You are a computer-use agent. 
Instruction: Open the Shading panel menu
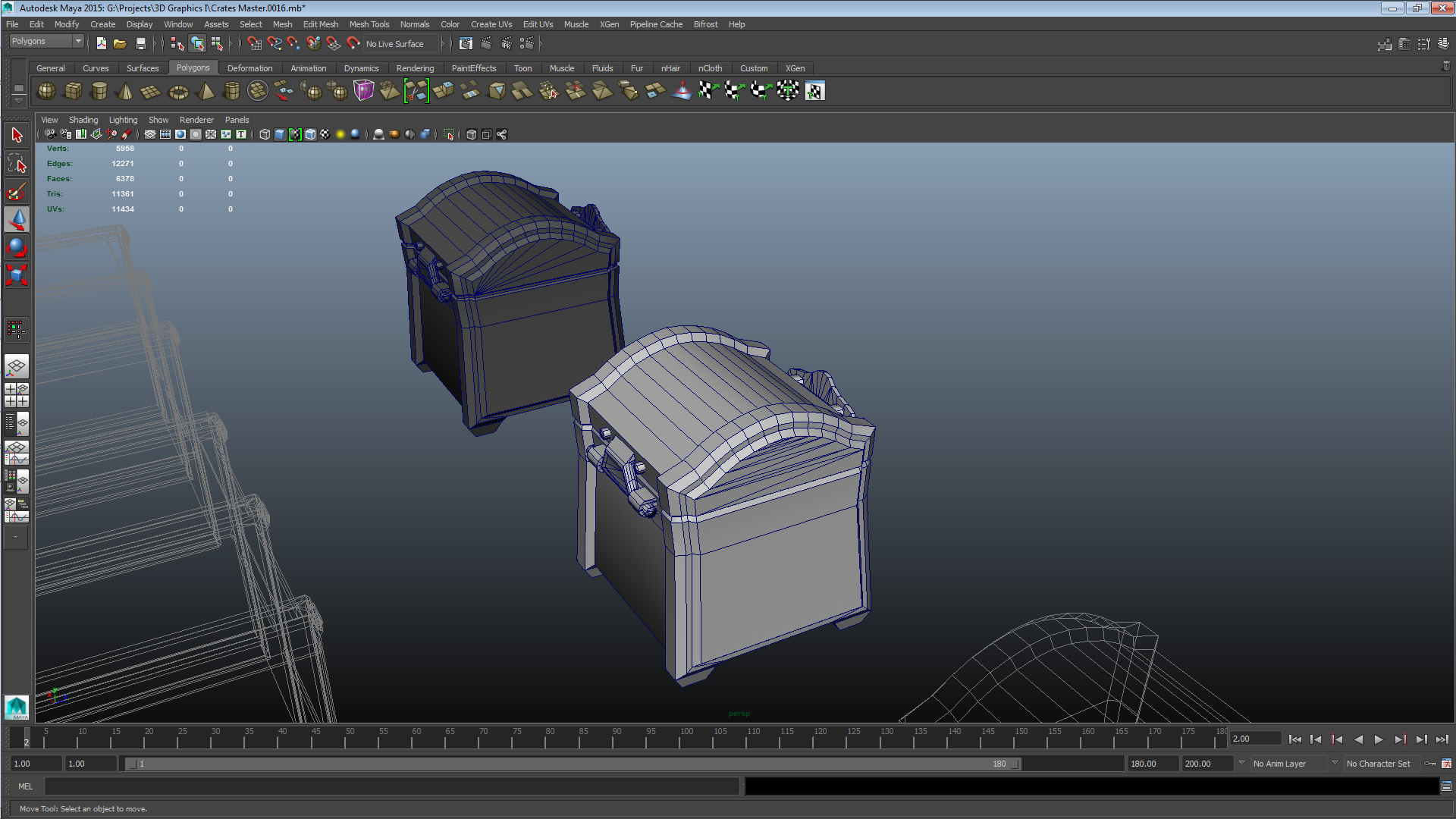pyautogui.click(x=83, y=120)
